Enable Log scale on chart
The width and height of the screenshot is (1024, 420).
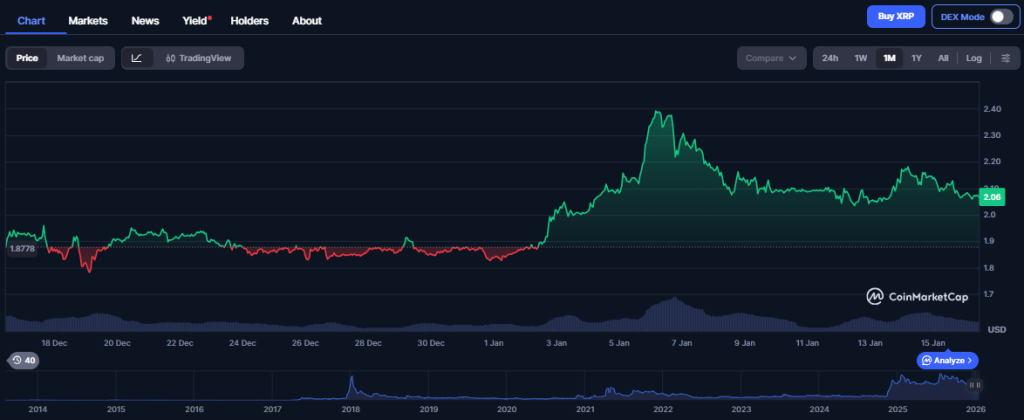(973, 58)
